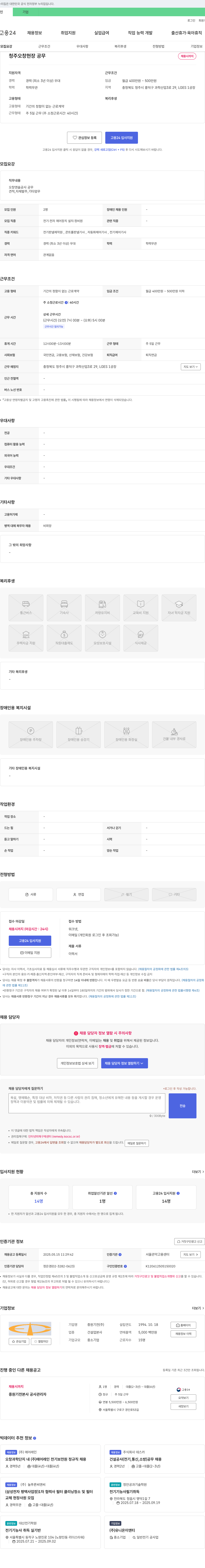Click the company logo thumbnail
Image resolution: width=205 pixels, height=1568 pixels.
pos(30,1329)
